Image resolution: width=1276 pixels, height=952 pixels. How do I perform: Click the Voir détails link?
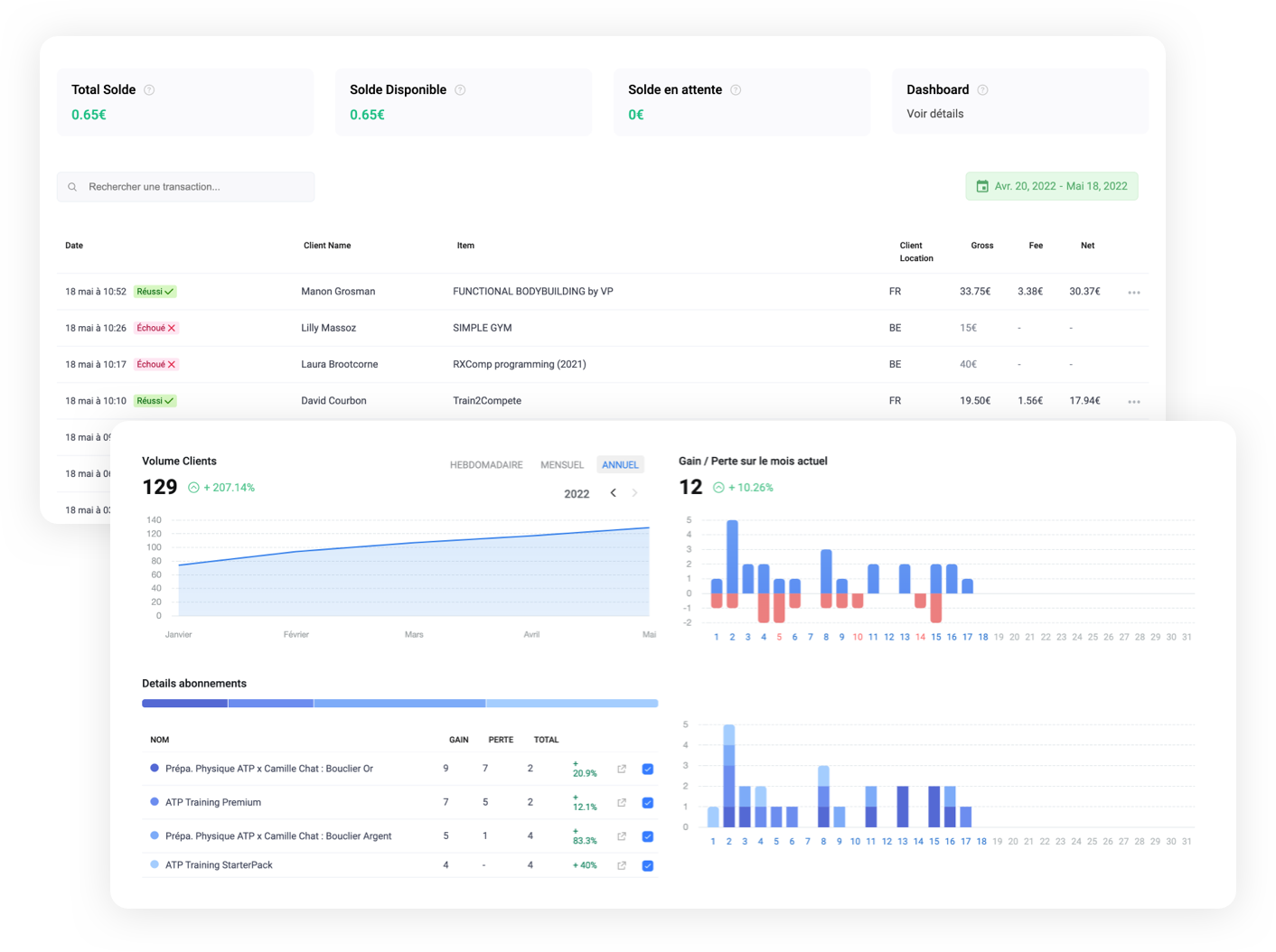click(935, 114)
